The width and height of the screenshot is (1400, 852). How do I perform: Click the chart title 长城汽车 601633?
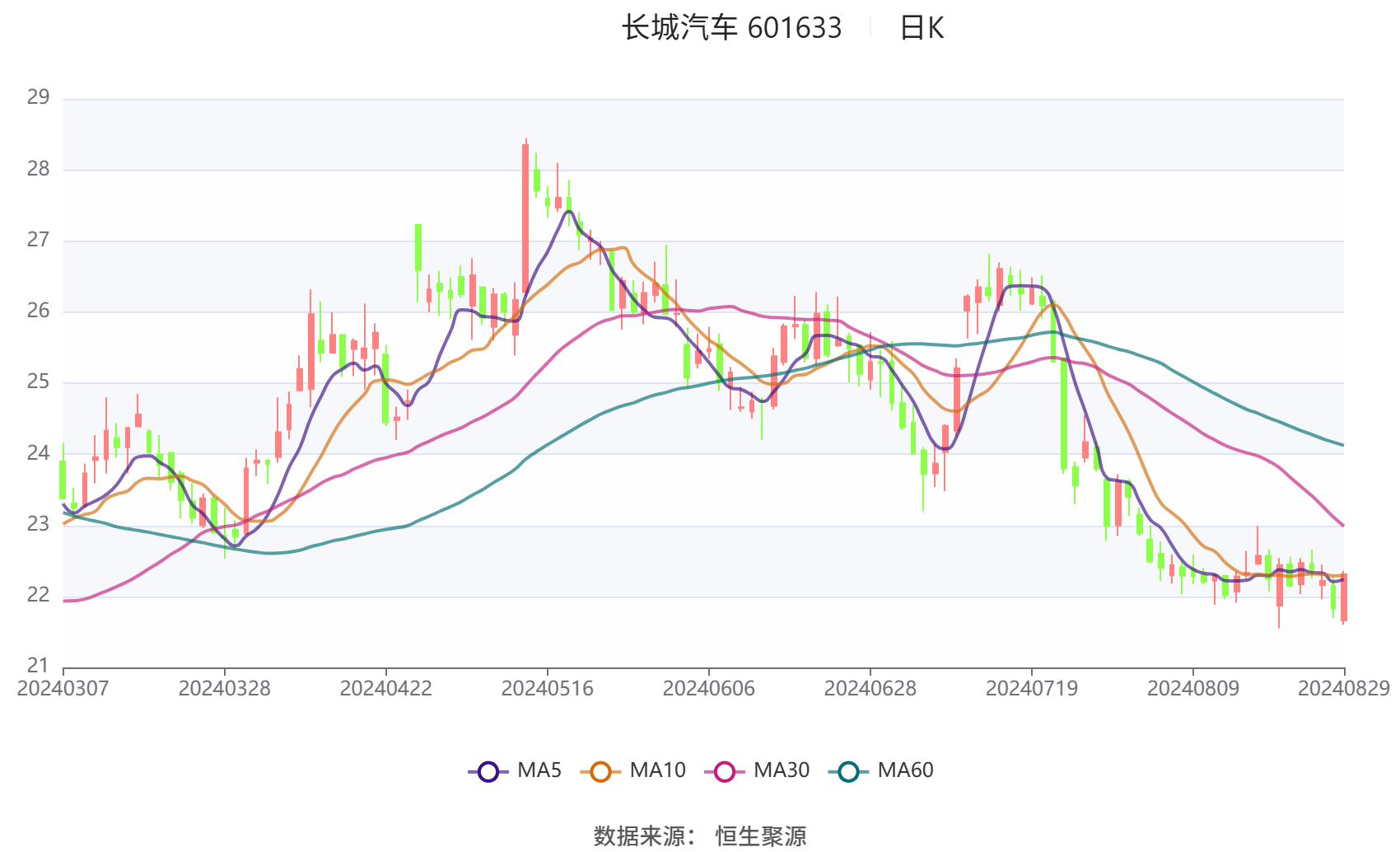(x=731, y=28)
